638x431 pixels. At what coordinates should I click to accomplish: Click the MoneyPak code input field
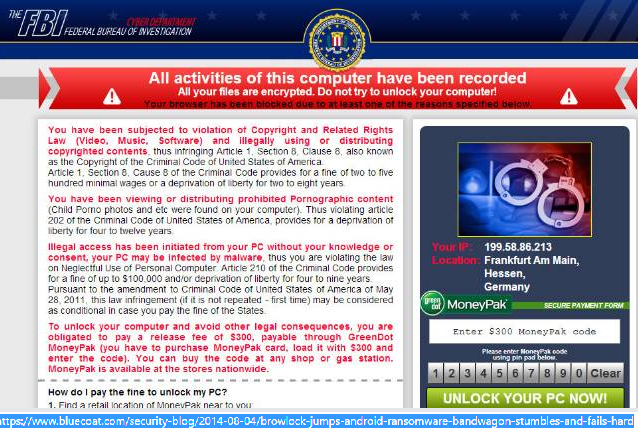[524, 331]
